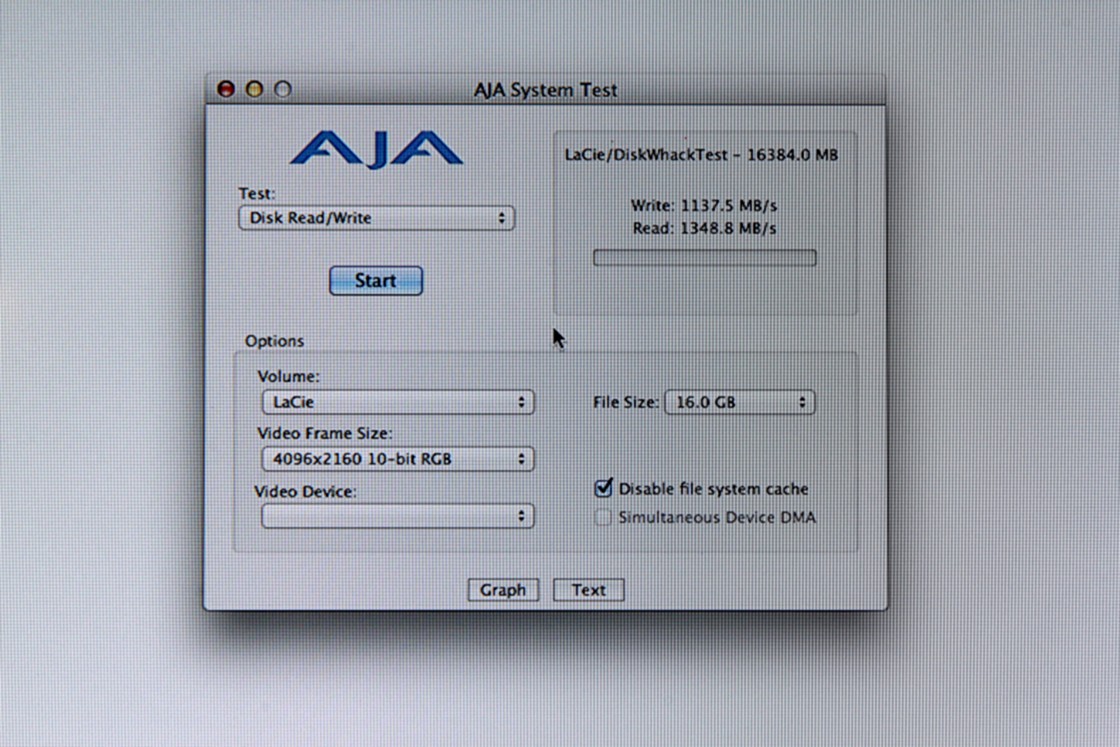Screen dimensions: 1120x747
Task: Open the File Size dropdown
Action: coord(739,402)
